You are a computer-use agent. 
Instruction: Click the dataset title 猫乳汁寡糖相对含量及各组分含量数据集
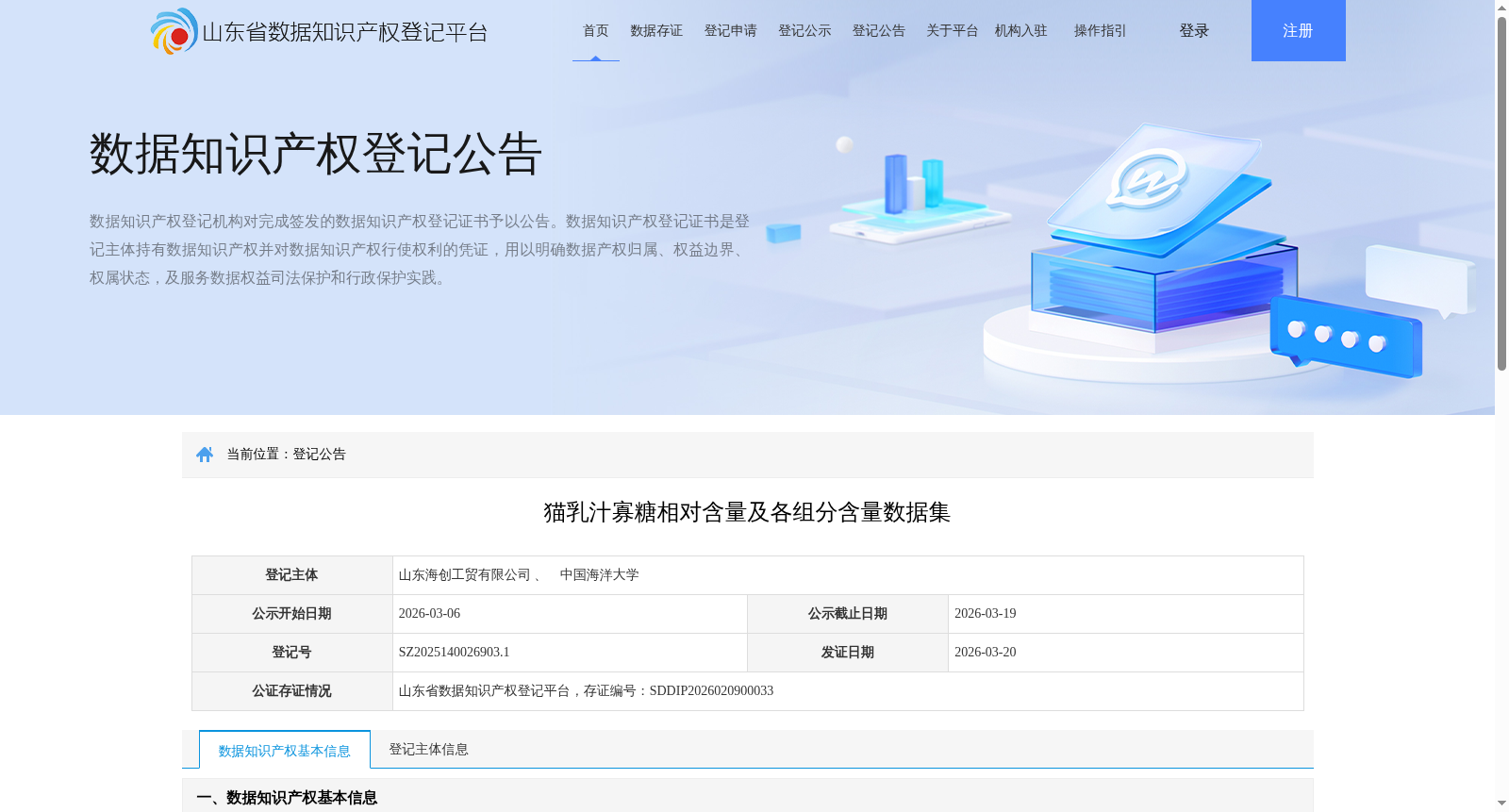(x=747, y=512)
